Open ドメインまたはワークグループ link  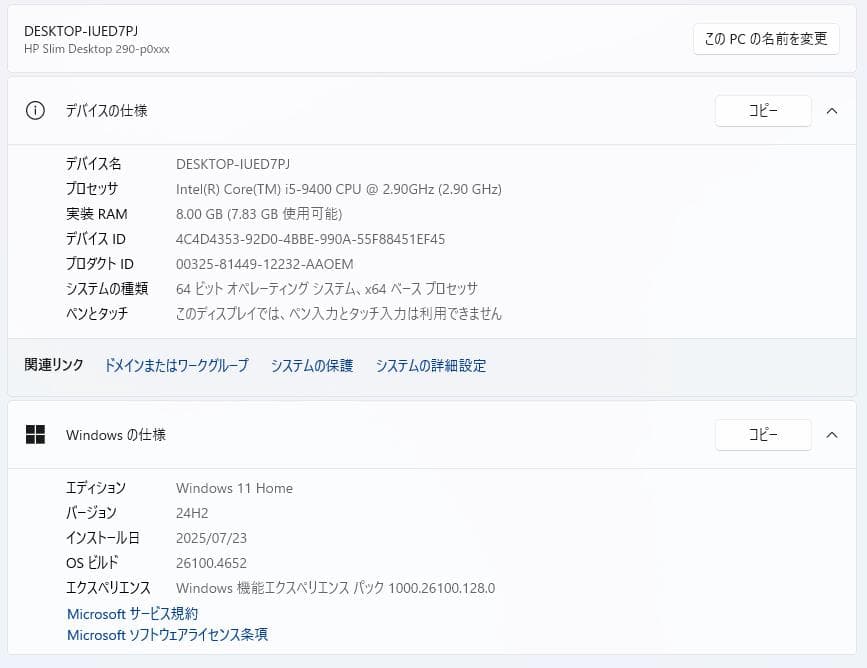pos(177,365)
